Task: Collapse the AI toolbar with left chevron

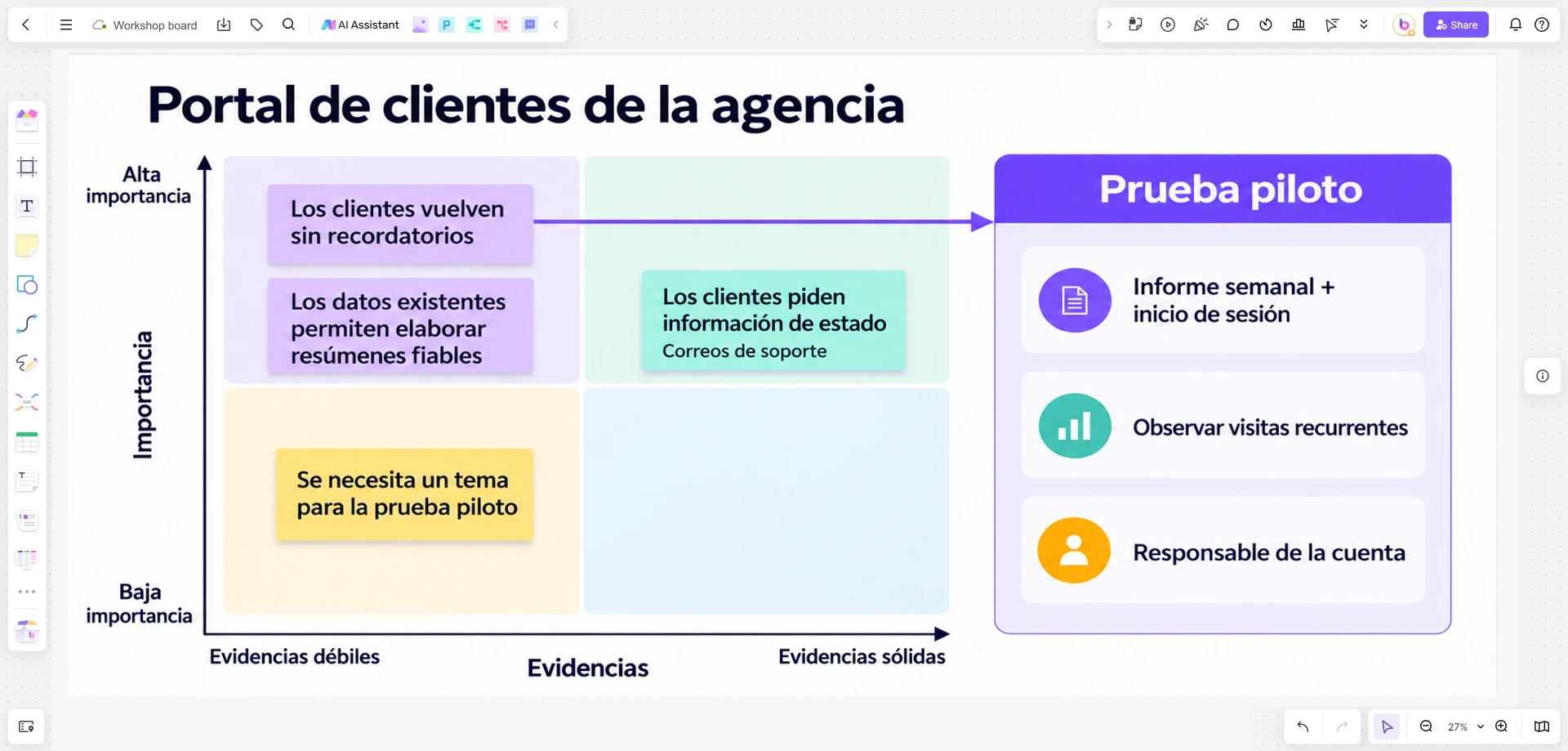Action: point(556,25)
